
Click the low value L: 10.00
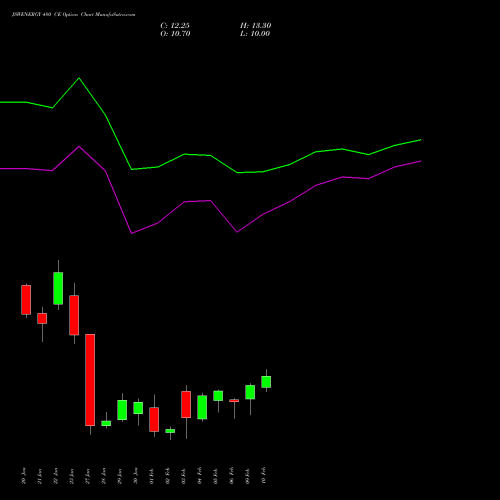[255, 34]
